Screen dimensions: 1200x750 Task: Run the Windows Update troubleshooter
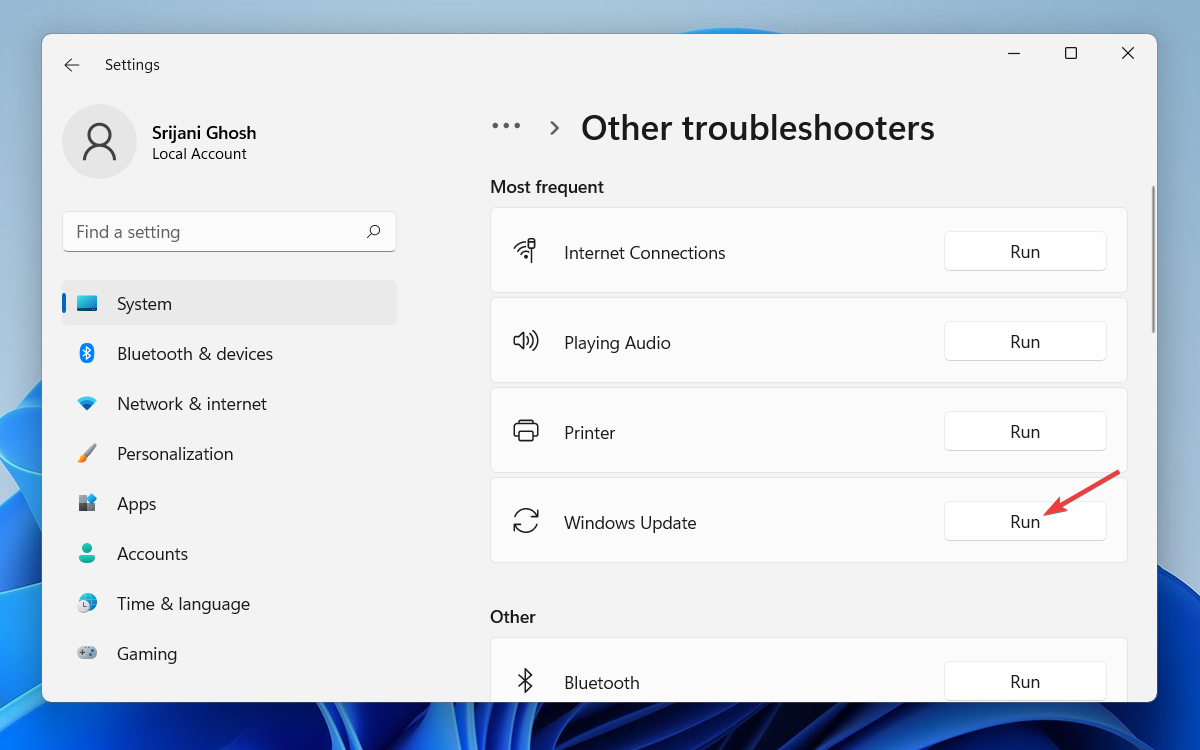coord(1024,521)
